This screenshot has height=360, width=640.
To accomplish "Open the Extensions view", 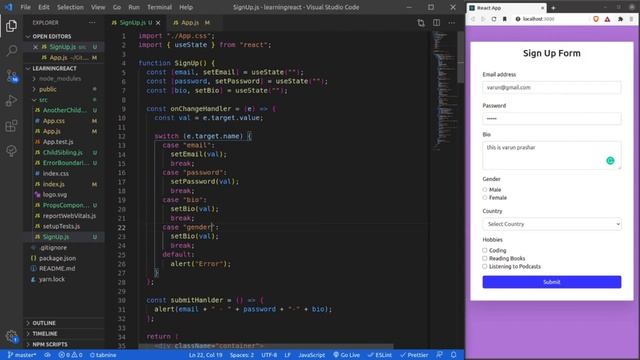I will point(11,126).
